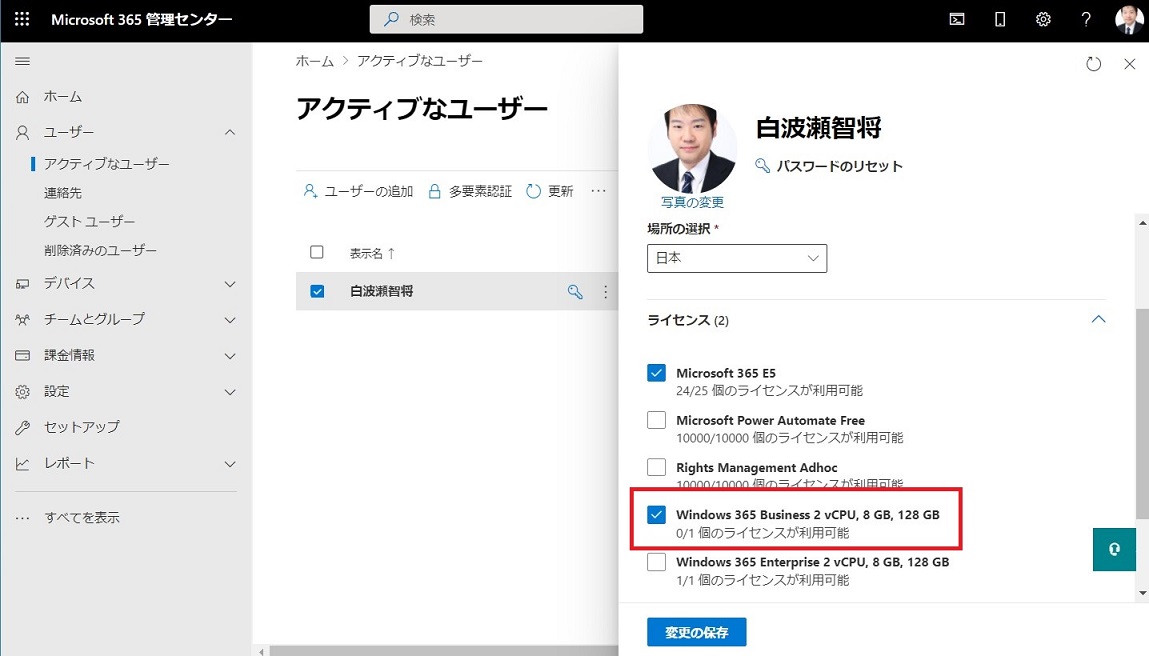Focus the 検索 search box
The image size is (1149, 656).
(506, 20)
